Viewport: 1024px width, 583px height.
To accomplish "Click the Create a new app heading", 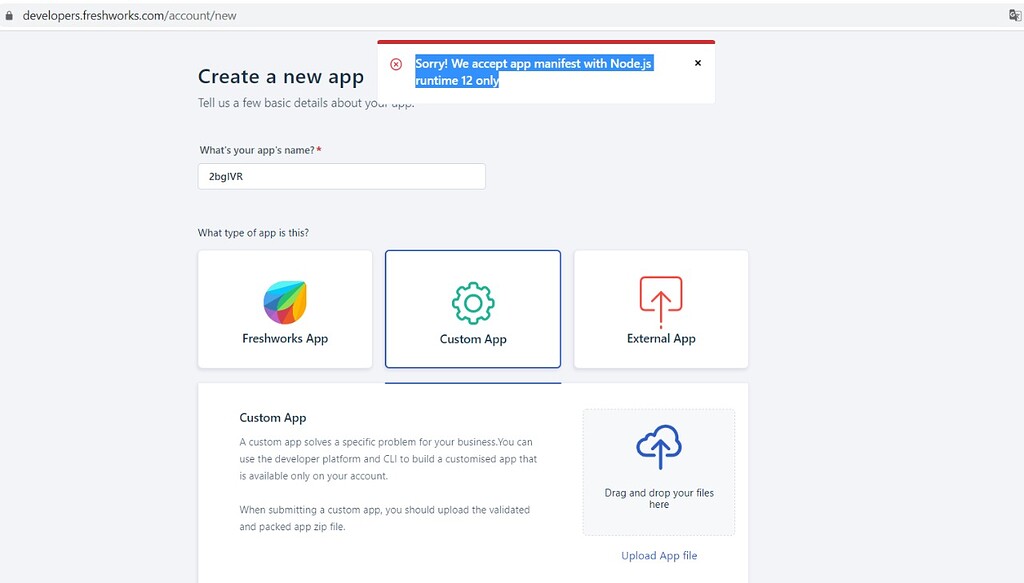I will click(280, 76).
